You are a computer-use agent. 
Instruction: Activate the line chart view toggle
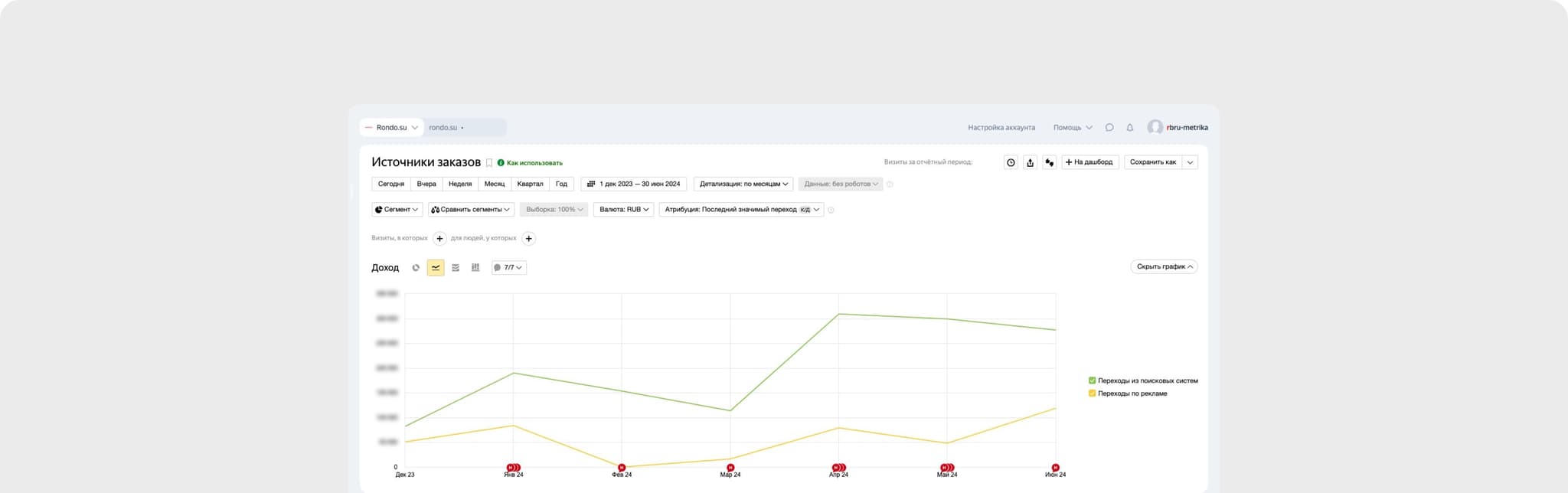pos(436,268)
